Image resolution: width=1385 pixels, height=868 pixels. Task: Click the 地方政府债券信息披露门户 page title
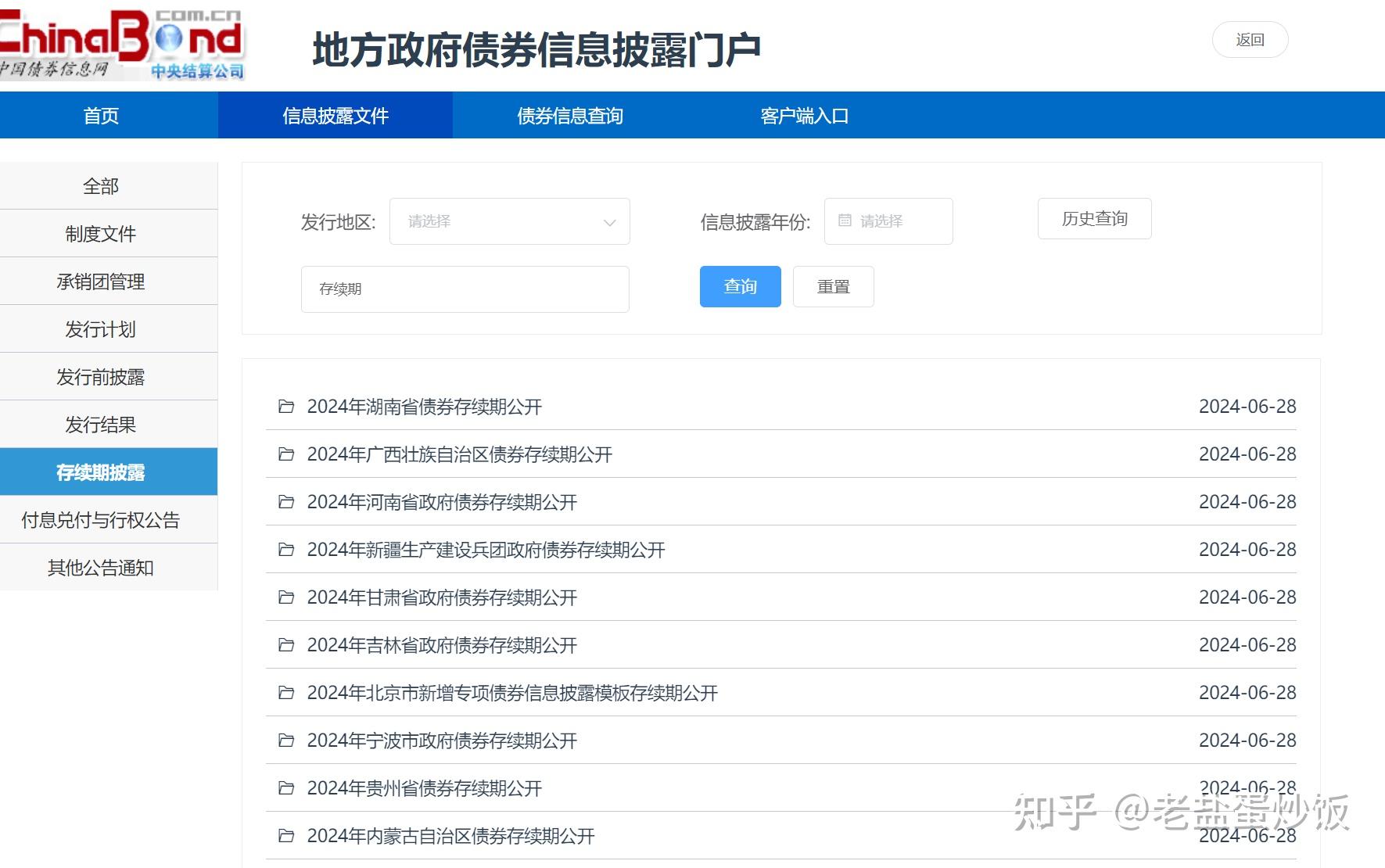(x=536, y=50)
